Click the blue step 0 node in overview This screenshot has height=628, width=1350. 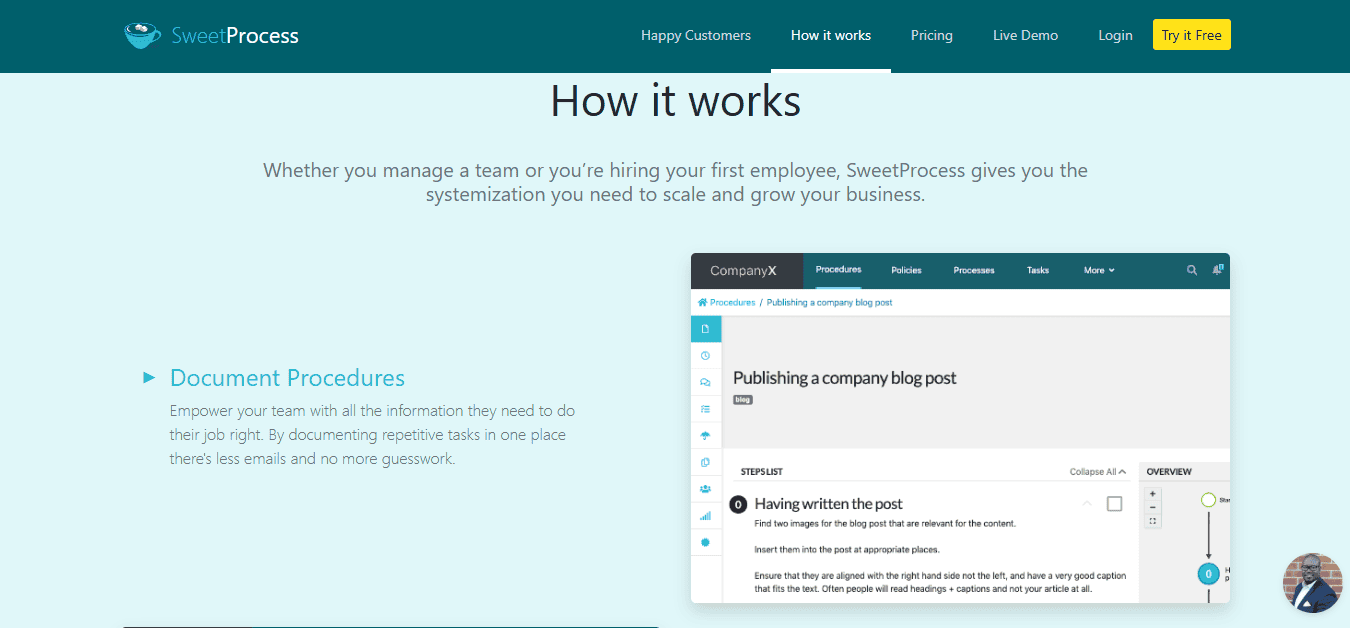[x=1208, y=574]
